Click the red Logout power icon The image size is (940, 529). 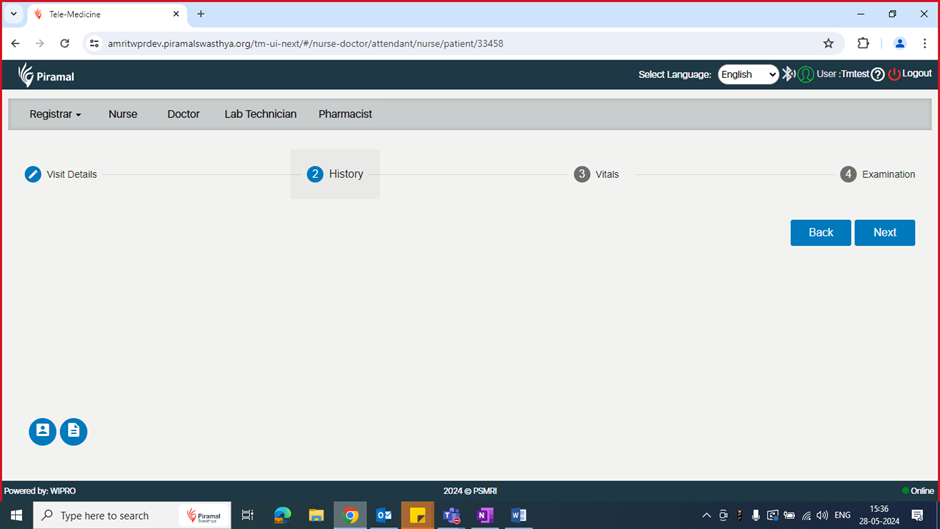click(894, 74)
